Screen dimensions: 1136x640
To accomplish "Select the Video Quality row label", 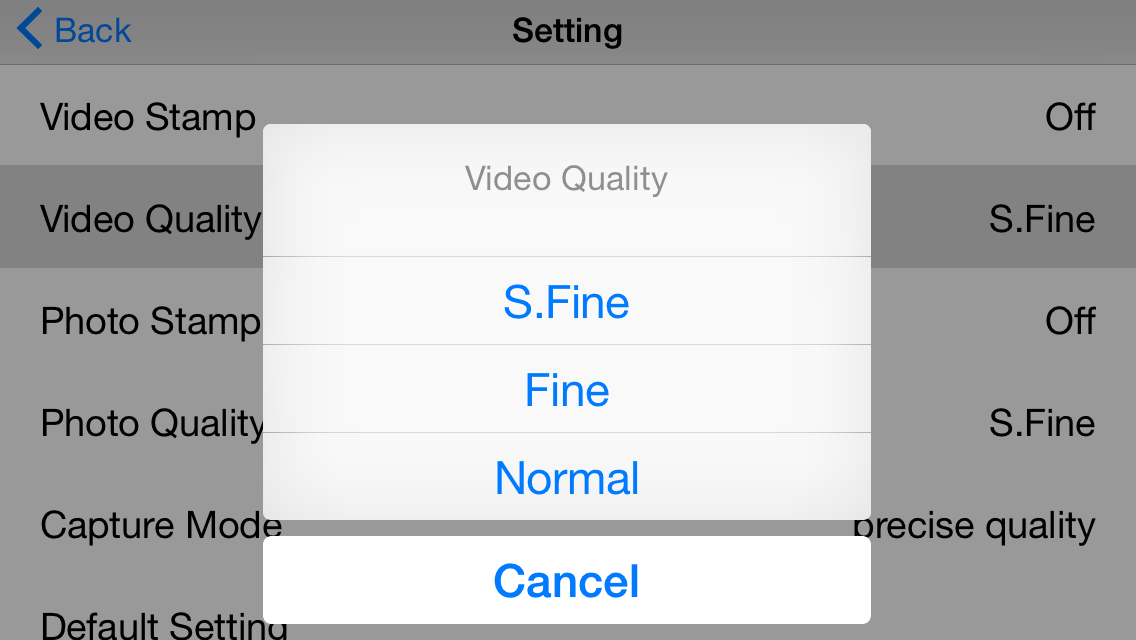I will pyautogui.click(x=151, y=219).
